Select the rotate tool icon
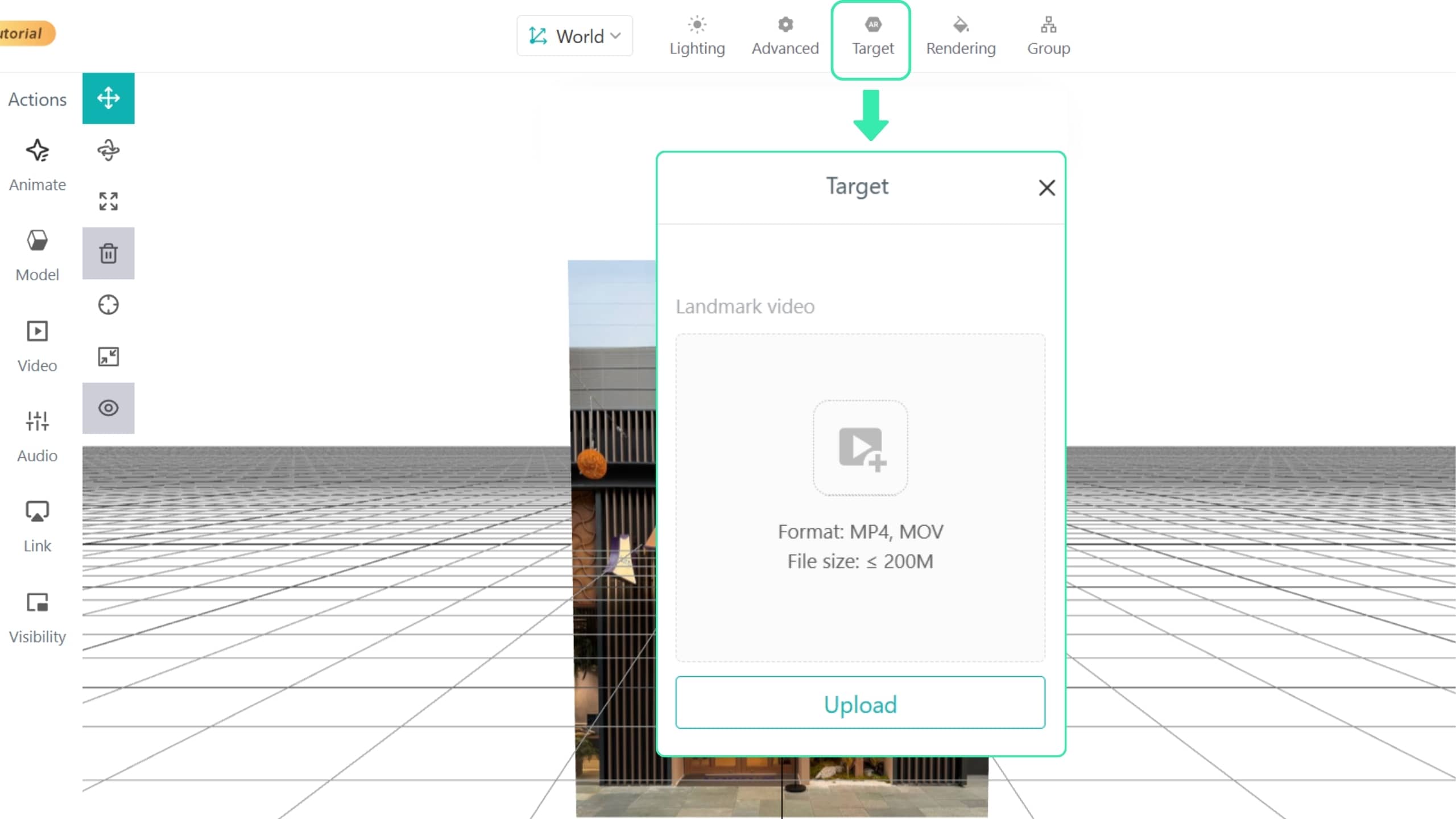 108,150
